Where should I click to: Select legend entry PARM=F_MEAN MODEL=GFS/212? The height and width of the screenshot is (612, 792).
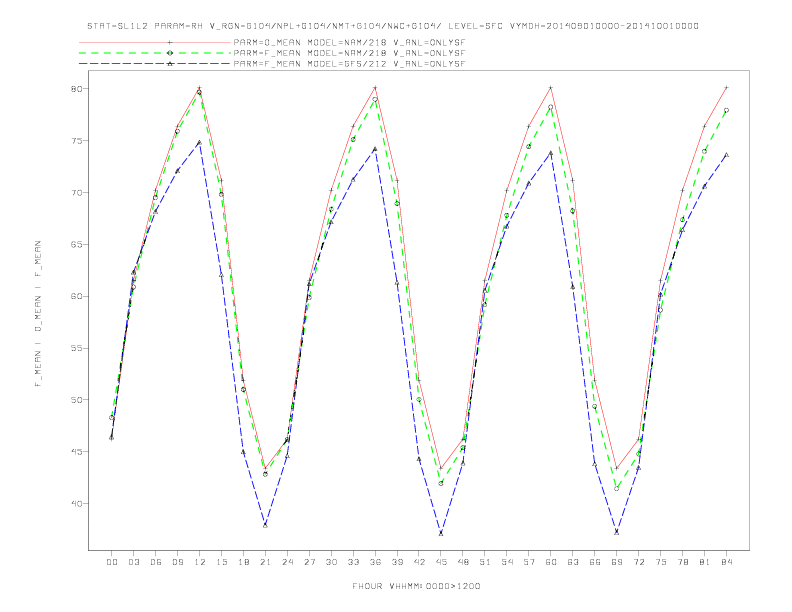point(349,64)
